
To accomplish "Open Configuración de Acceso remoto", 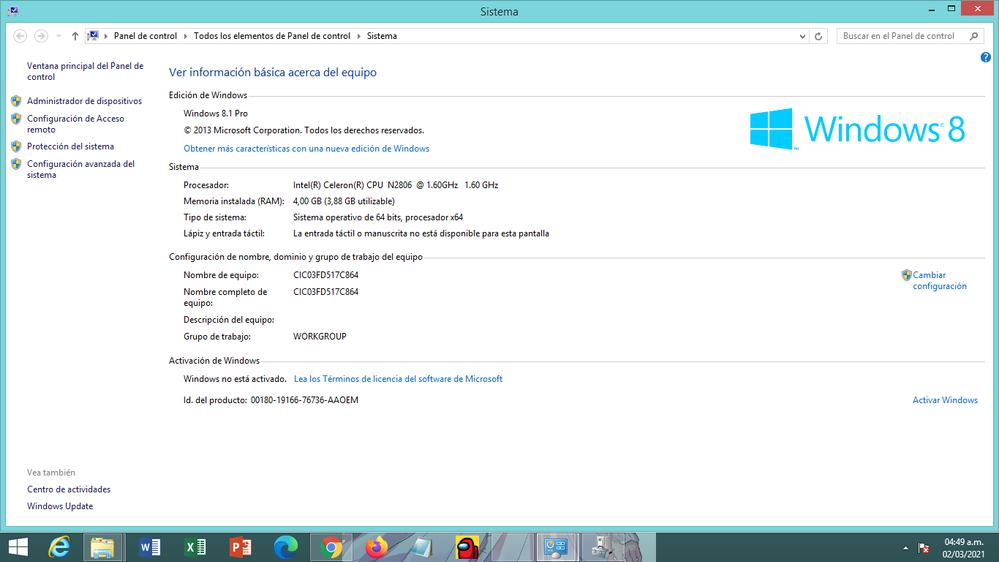I will (x=75, y=124).
